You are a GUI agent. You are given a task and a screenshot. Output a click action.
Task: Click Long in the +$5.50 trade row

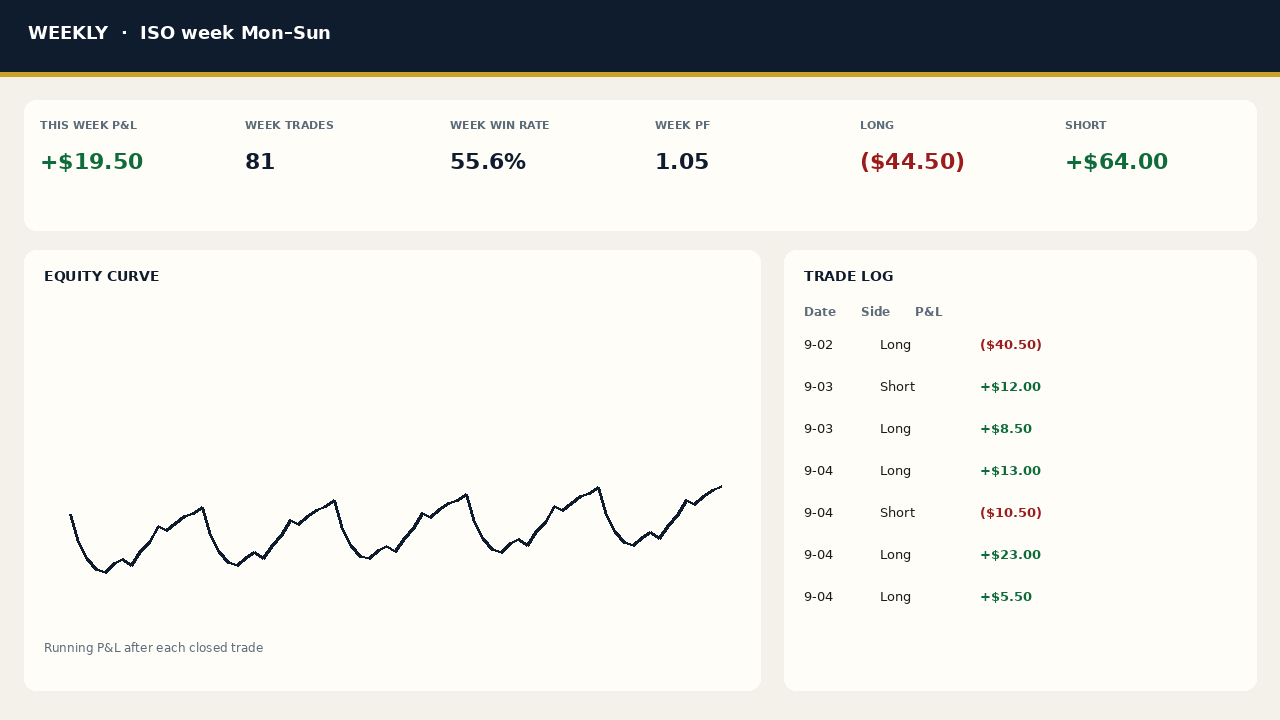(896, 597)
